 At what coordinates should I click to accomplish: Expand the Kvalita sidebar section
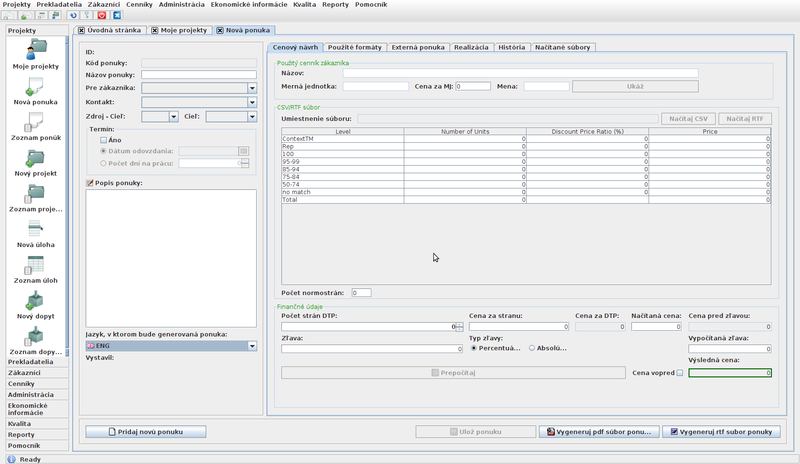pyautogui.click(x=37, y=424)
